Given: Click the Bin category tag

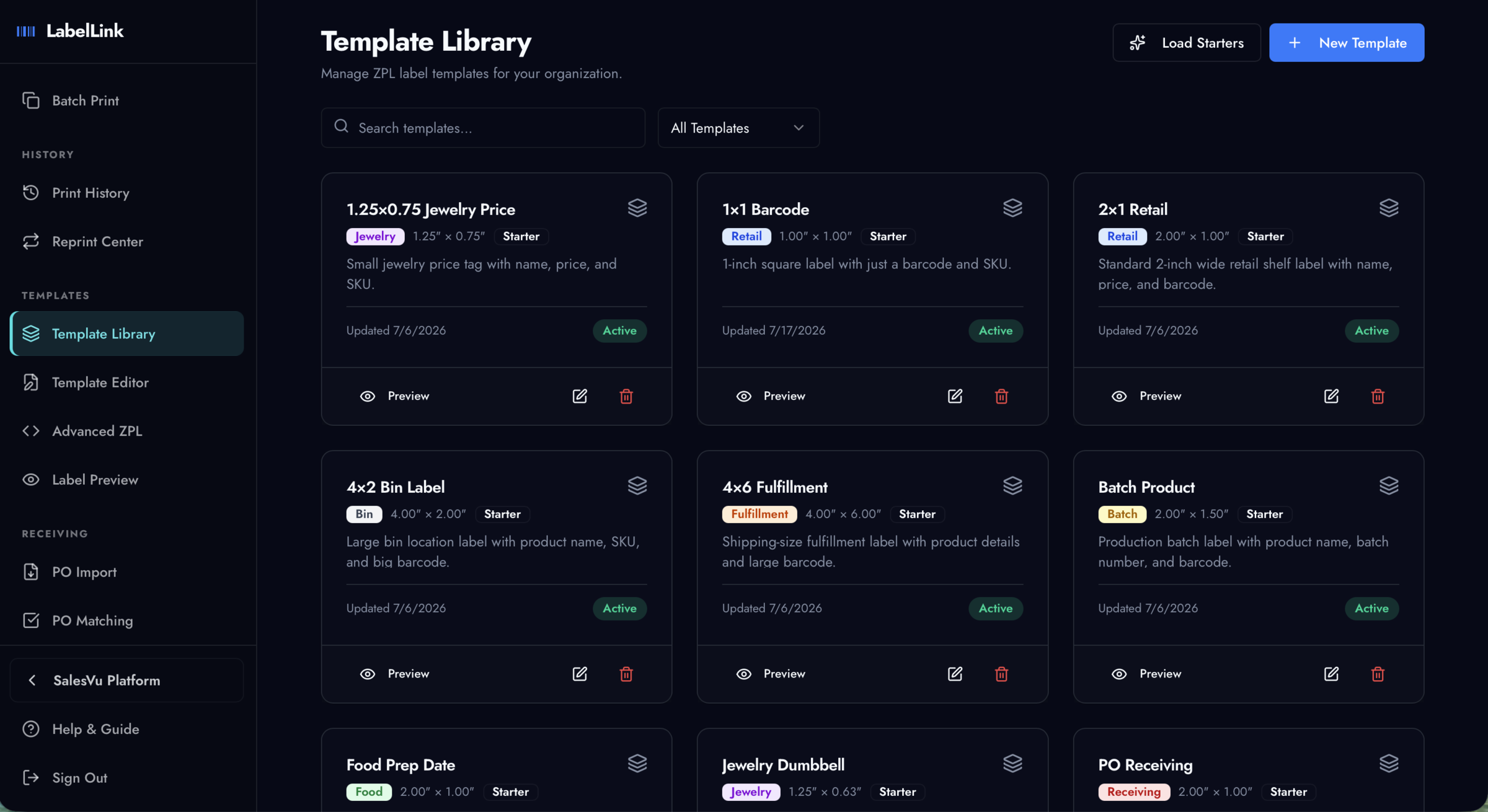Looking at the screenshot, I should (364, 514).
